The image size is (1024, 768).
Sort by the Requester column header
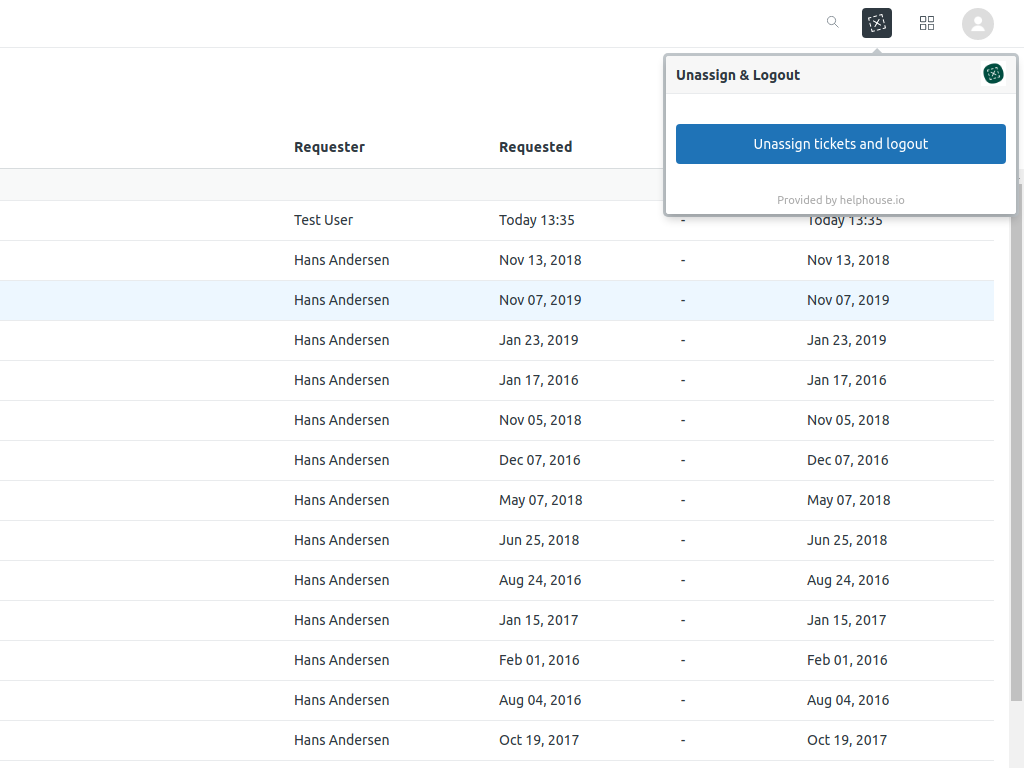tap(329, 147)
